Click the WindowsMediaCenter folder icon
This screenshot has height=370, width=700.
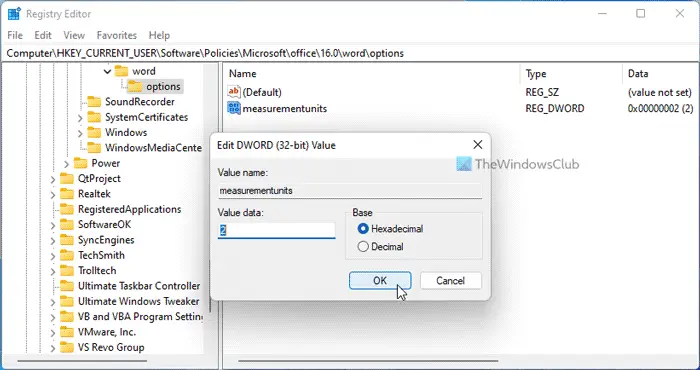94,148
